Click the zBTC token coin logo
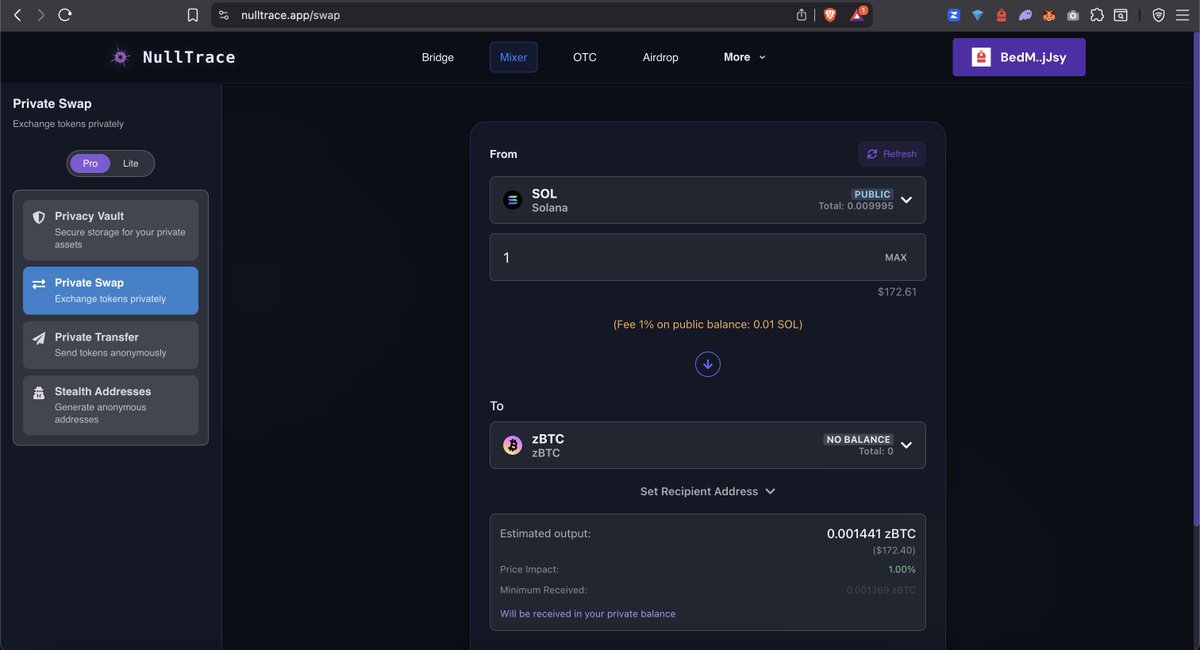The width and height of the screenshot is (1200, 650). tap(513, 445)
